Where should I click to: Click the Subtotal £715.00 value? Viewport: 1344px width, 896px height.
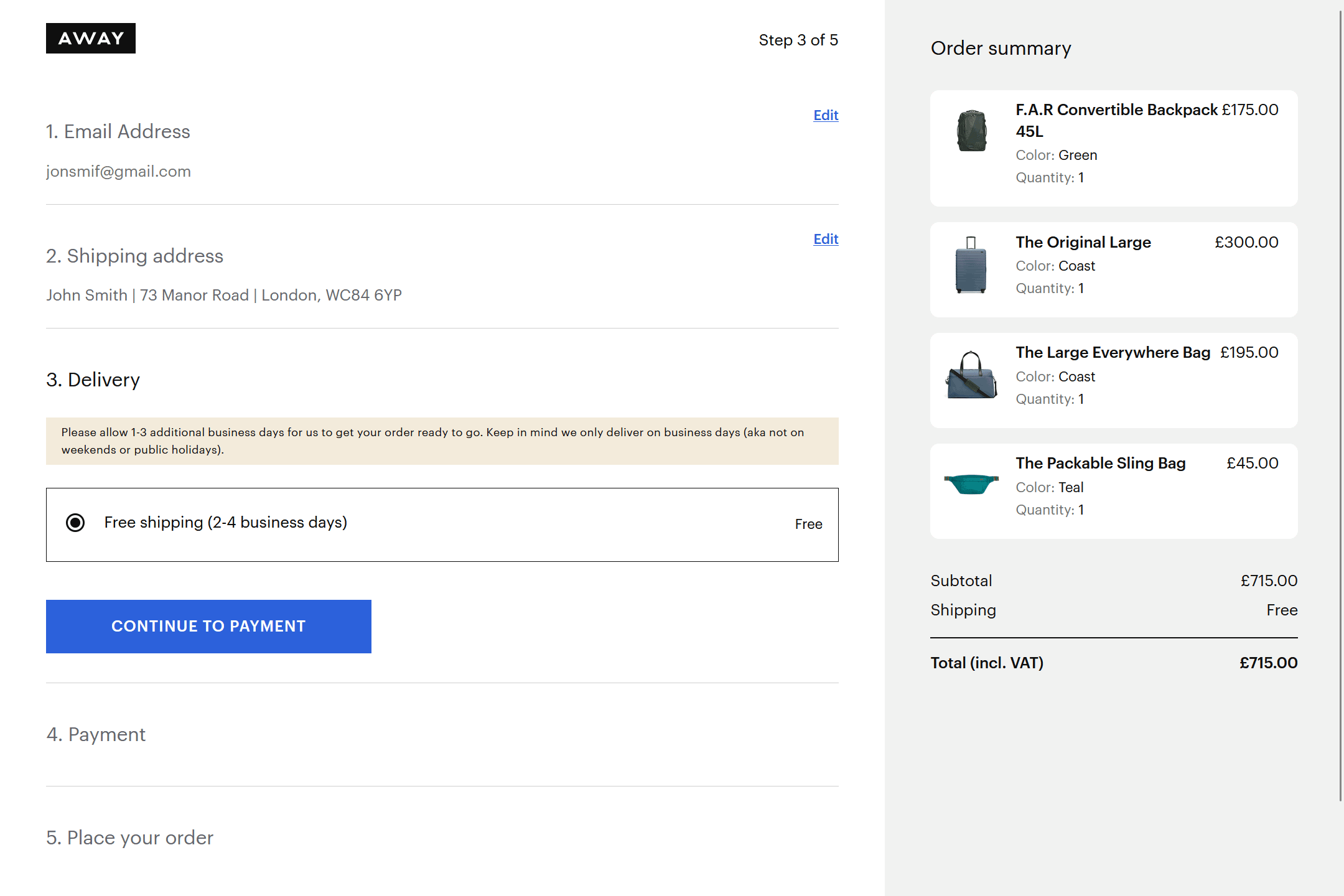pyautogui.click(x=1269, y=581)
